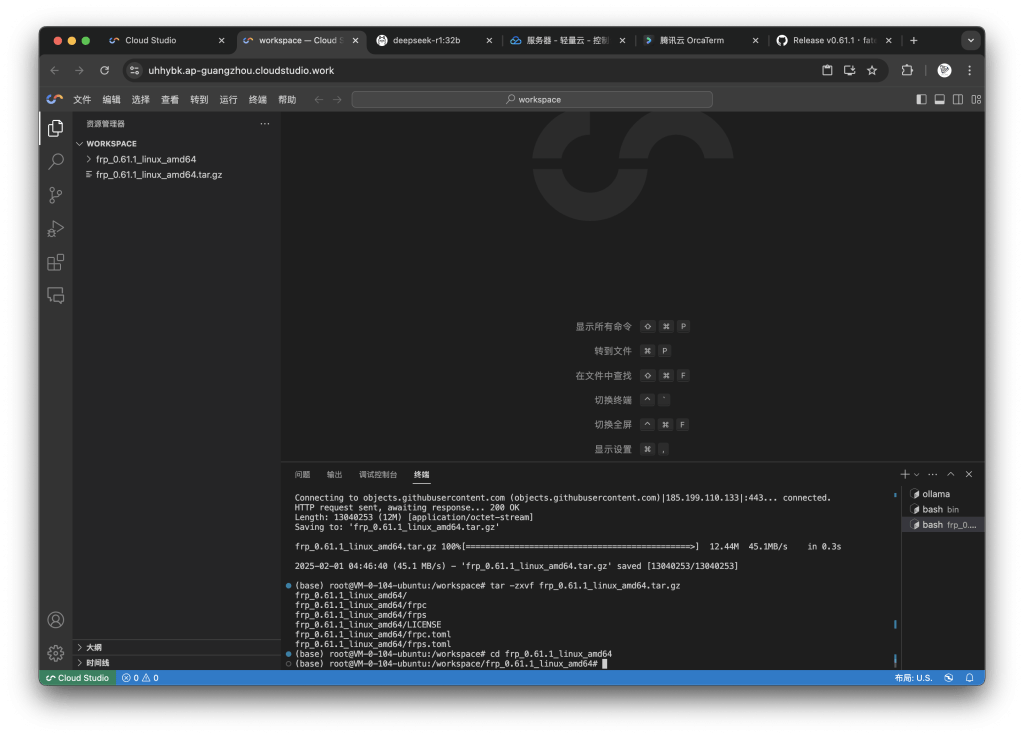Open Chrome three-dot menu

point(970,71)
